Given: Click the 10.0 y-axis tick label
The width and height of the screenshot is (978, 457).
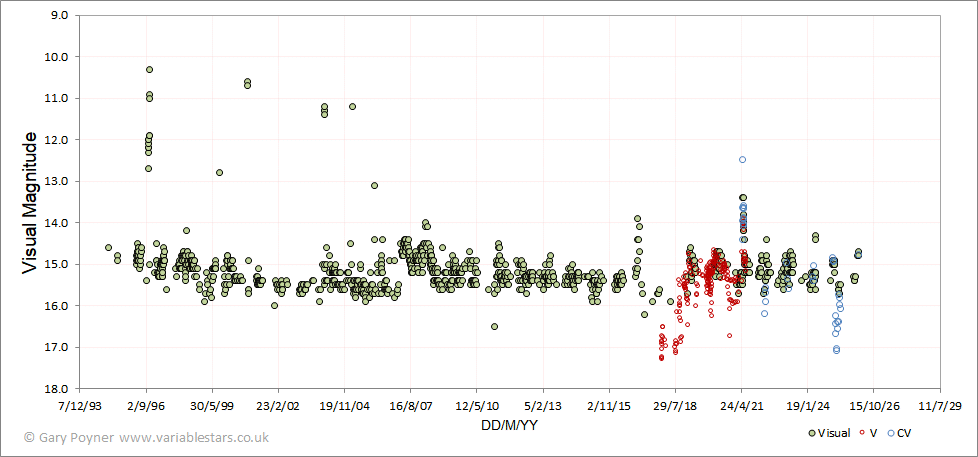Looking at the screenshot, I should (58, 57).
